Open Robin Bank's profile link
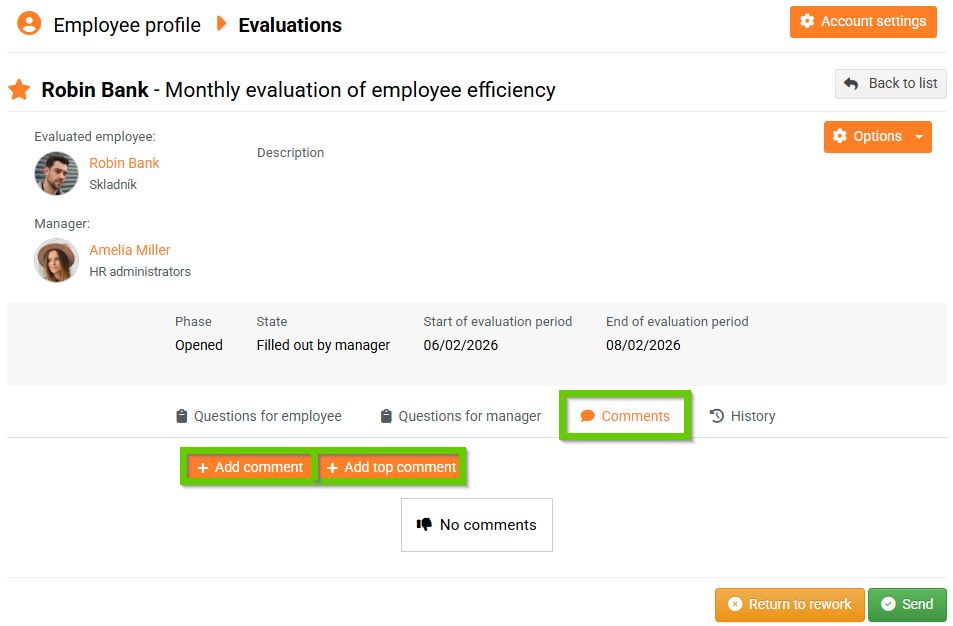Image resolution: width=953 pixels, height=626 pixels. (x=124, y=163)
